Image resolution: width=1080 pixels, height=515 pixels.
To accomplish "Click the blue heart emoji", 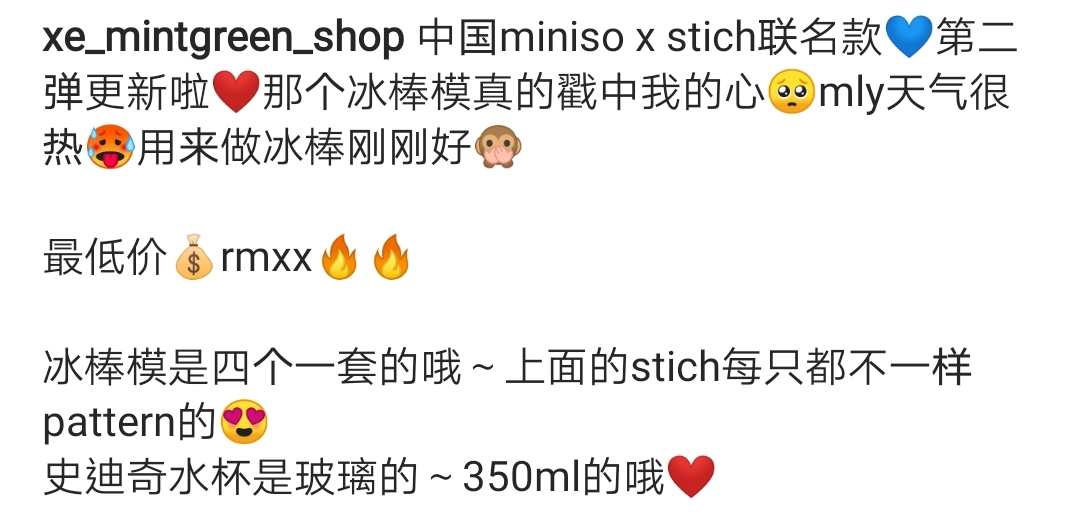I will click(x=908, y=36).
